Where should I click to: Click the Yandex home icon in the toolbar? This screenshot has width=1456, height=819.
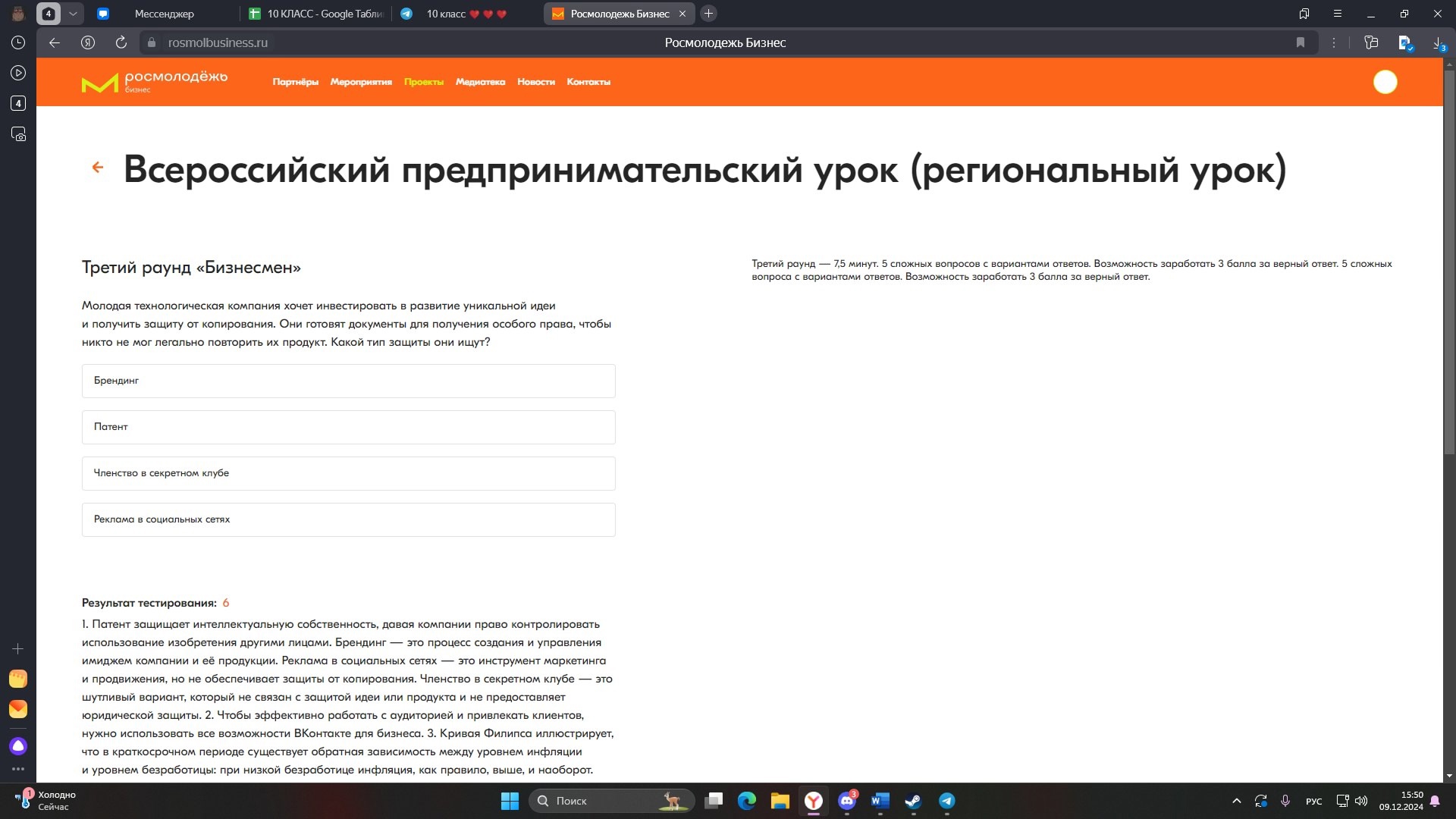click(x=88, y=42)
